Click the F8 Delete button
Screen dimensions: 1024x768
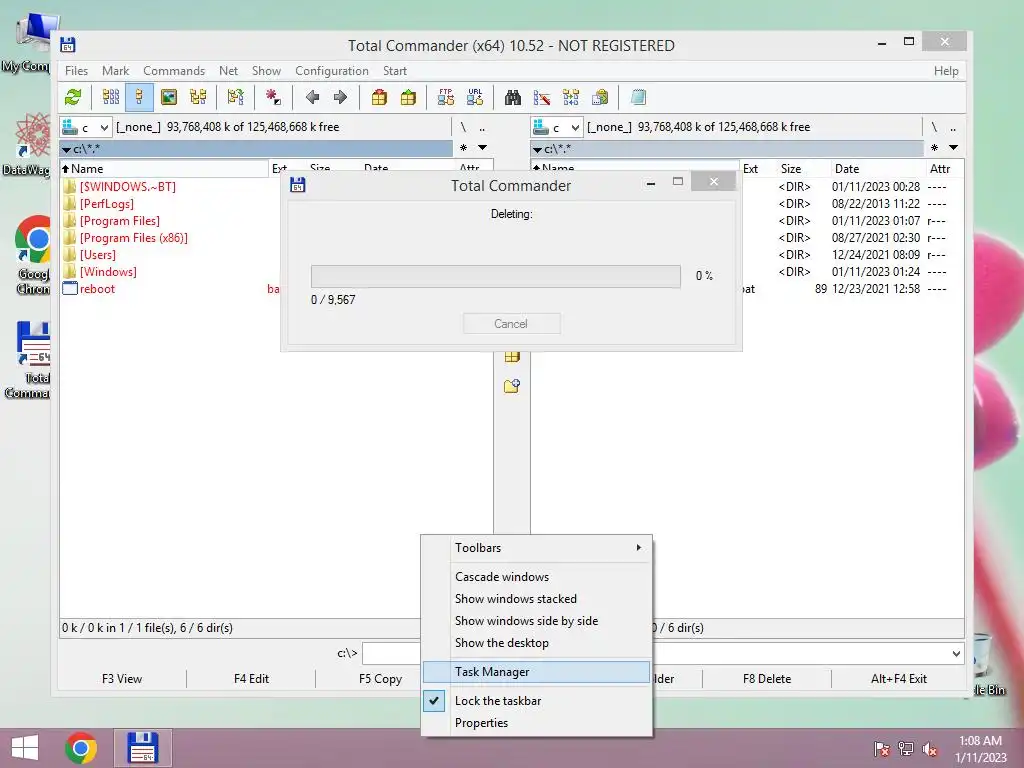767,679
